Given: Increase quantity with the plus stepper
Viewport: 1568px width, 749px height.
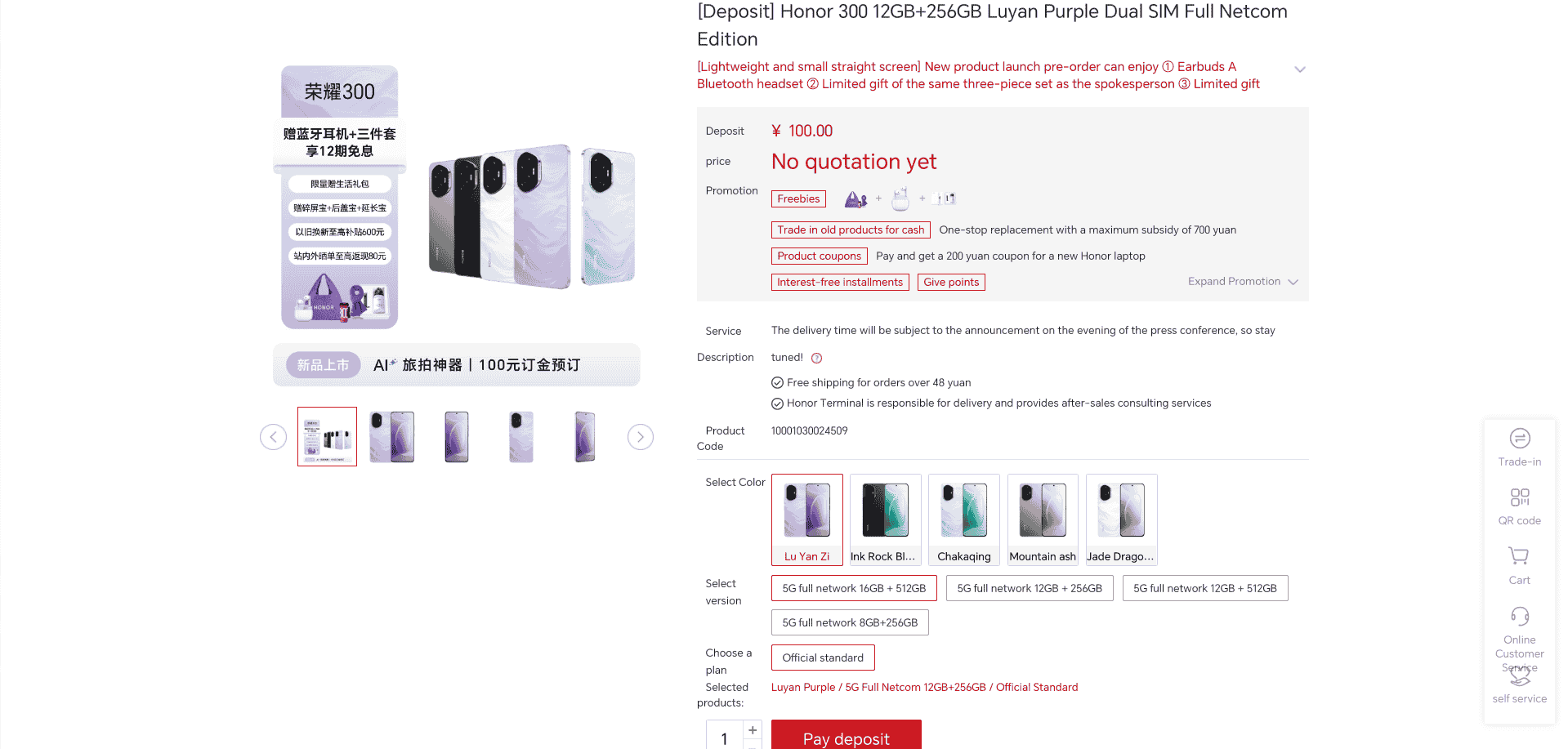Looking at the screenshot, I should point(753,730).
